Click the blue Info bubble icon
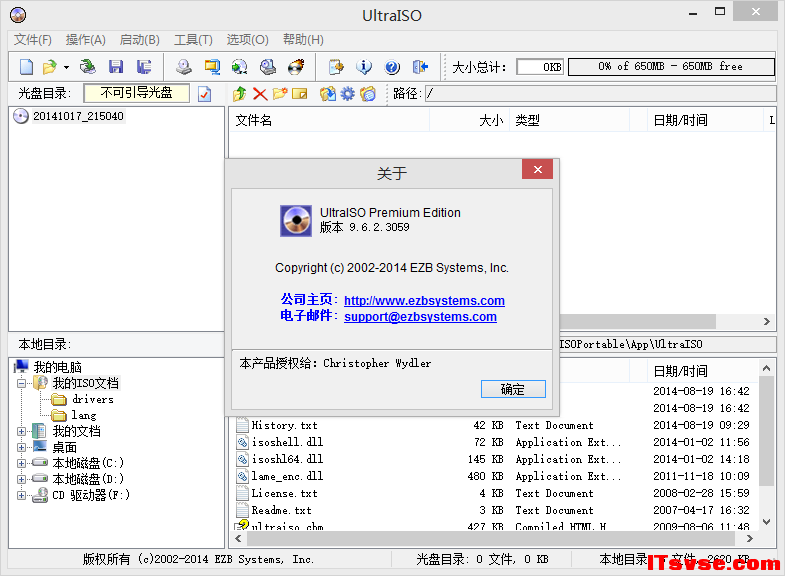This screenshot has height=576, width=785. [364, 67]
